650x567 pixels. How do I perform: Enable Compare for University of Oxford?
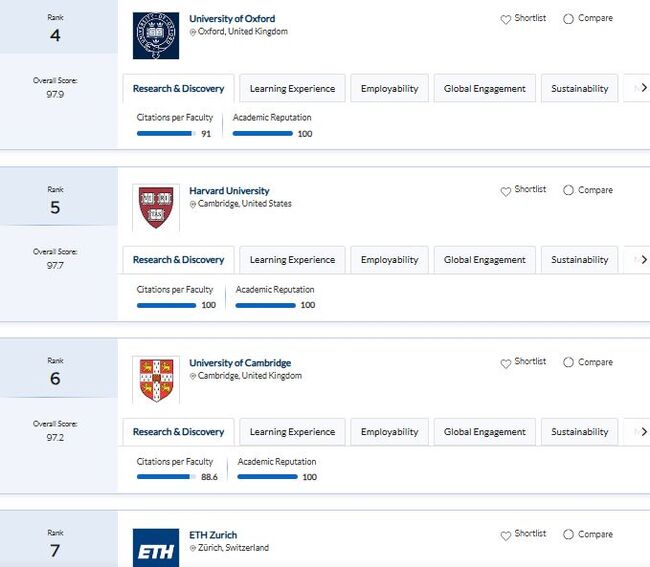[x=569, y=19]
